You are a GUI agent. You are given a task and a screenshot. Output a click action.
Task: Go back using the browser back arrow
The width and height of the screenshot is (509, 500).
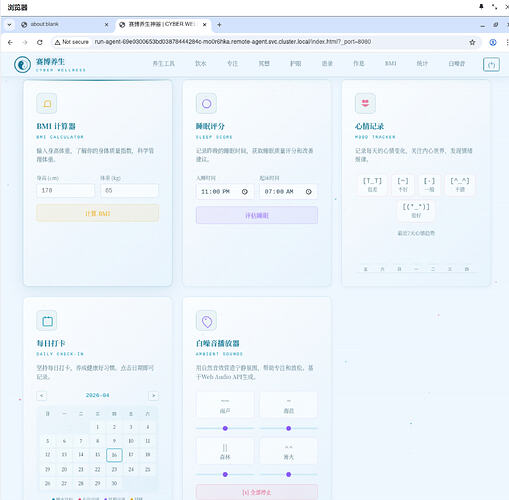click(10, 42)
